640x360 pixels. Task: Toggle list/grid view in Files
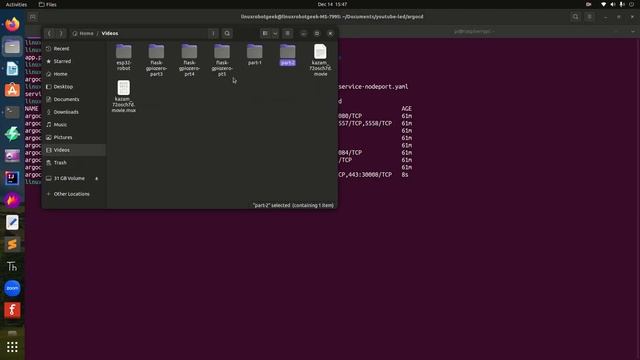pos(265,33)
